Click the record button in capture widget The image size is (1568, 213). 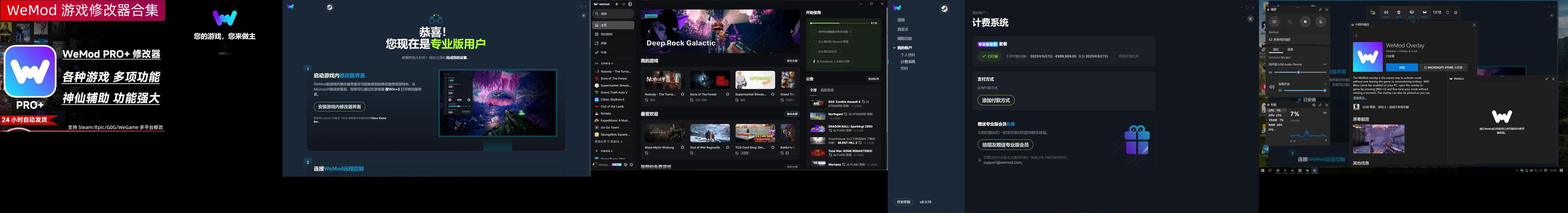[x=1305, y=21]
